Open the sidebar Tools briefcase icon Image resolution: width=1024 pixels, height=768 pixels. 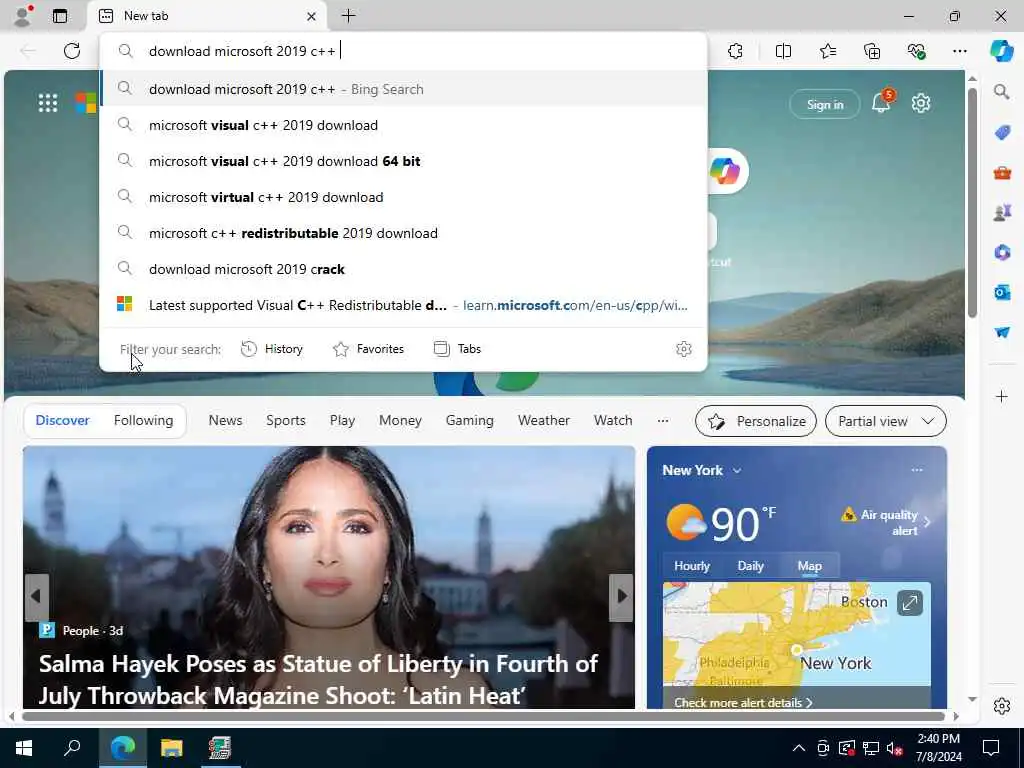(x=1002, y=173)
